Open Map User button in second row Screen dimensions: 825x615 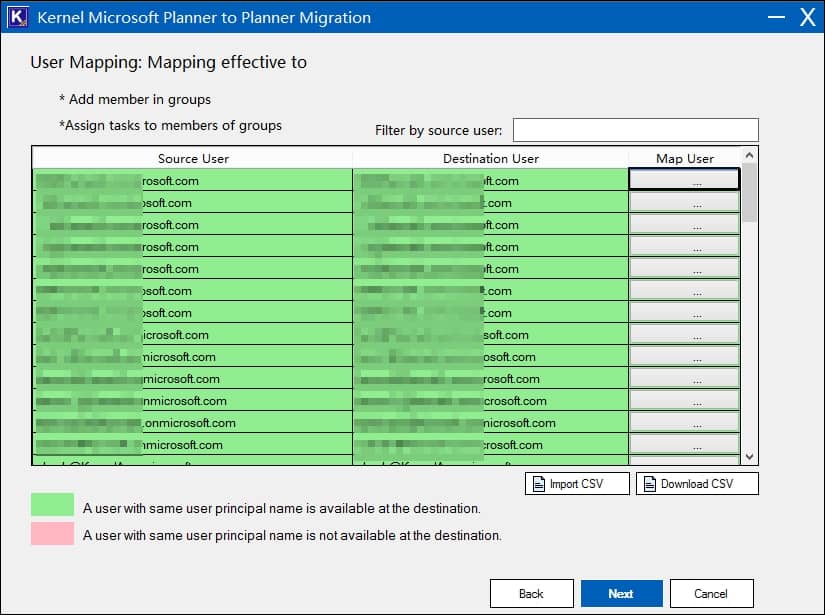685,202
